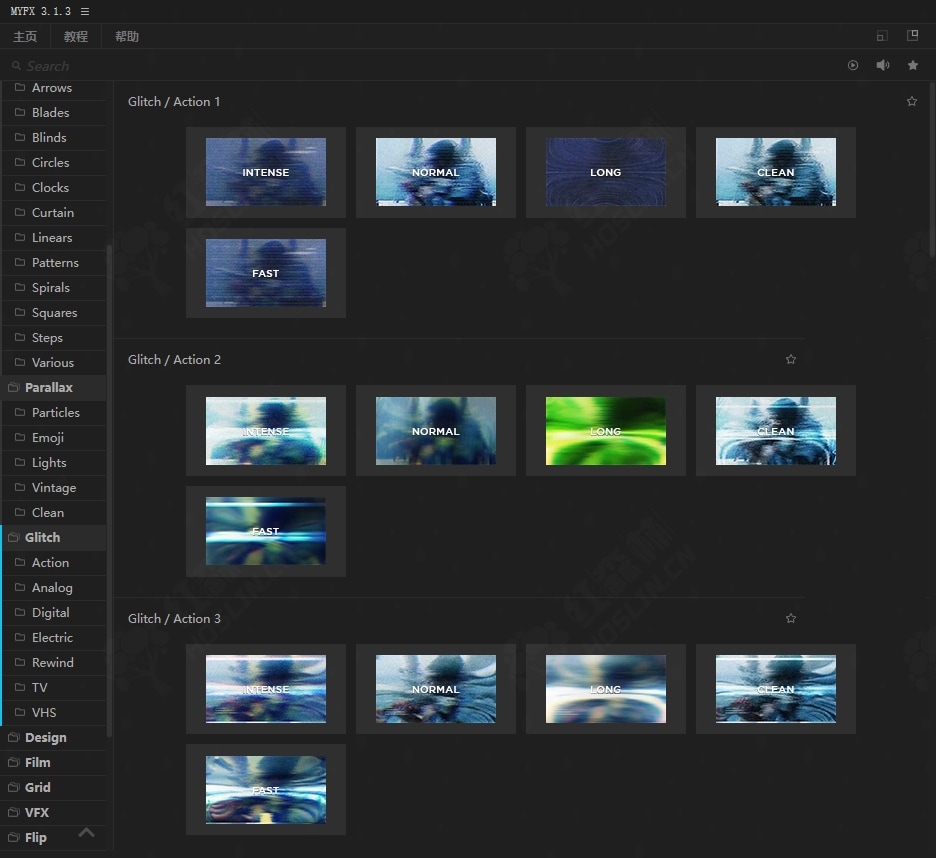Collapse the Glitch category folder
The height and width of the screenshot is (858, 936).
coord(43,537)
